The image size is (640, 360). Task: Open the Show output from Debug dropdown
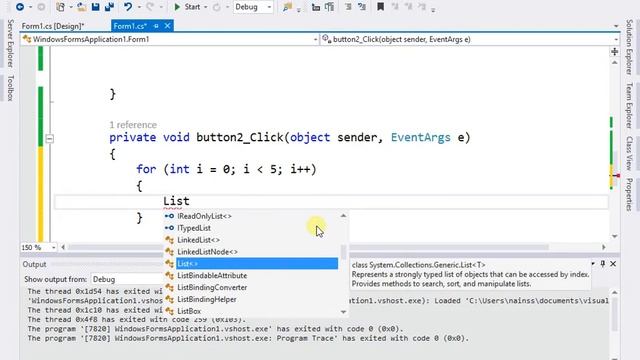127,280
